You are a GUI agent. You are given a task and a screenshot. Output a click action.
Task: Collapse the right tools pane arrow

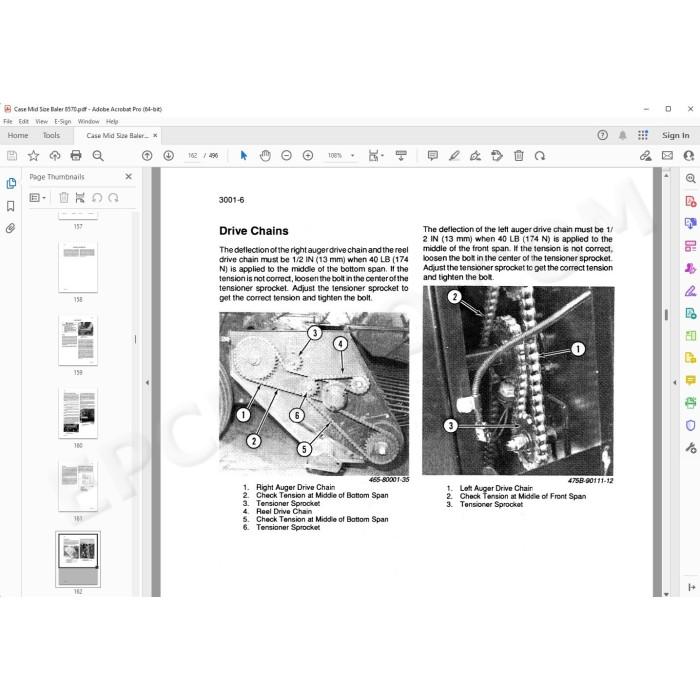pyautogui.click(x=675, y=382)
